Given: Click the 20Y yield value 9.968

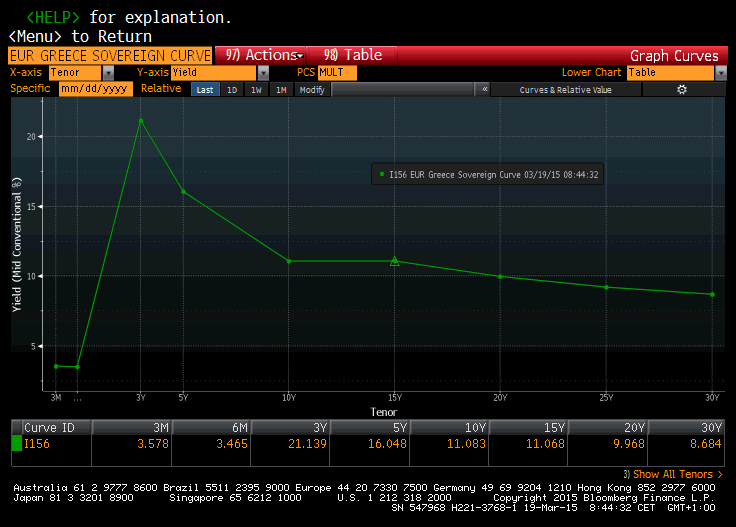Looking at the screenshot, I should click(629, 443).
